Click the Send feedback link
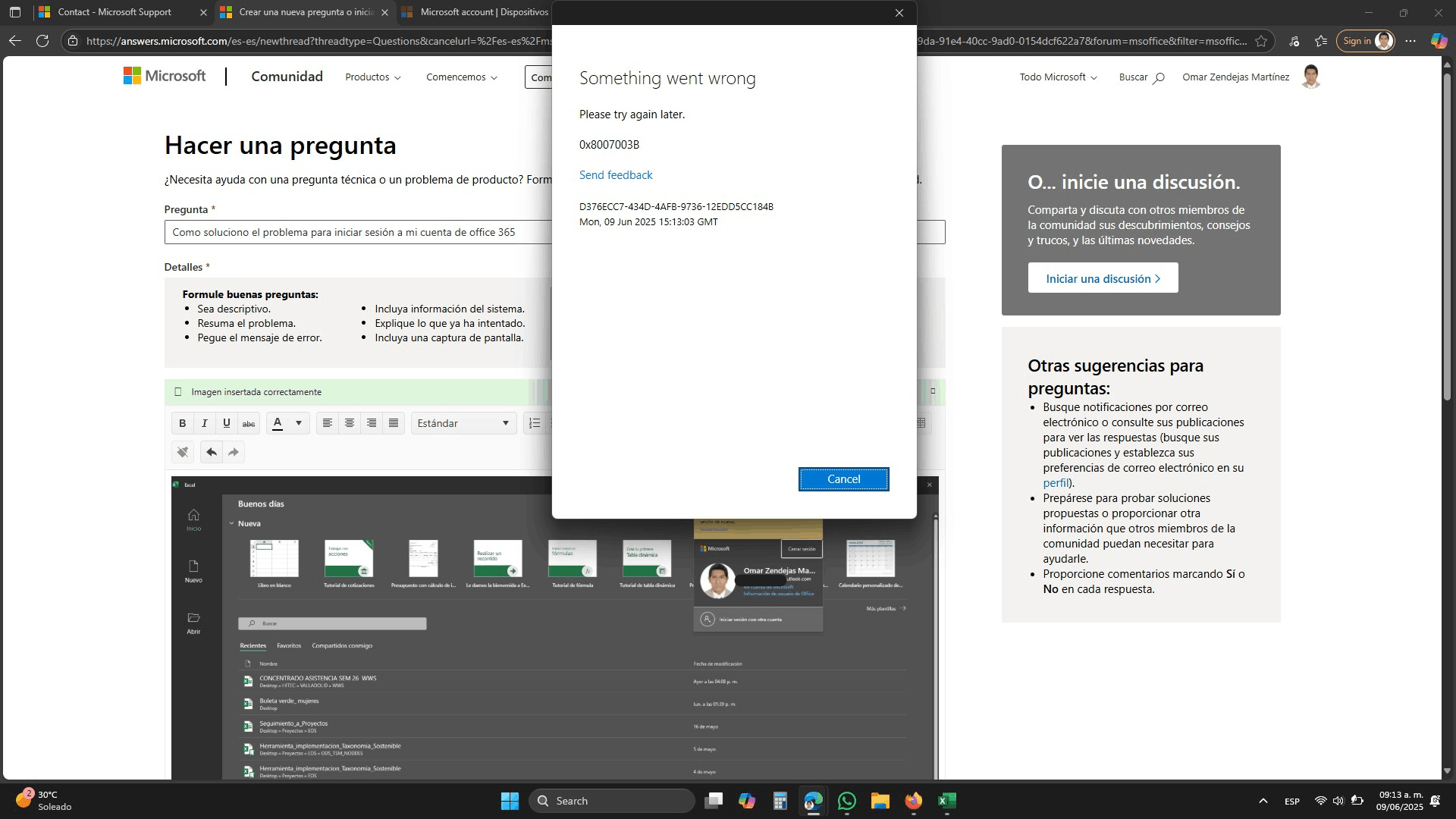 click(x=615, y=175)
